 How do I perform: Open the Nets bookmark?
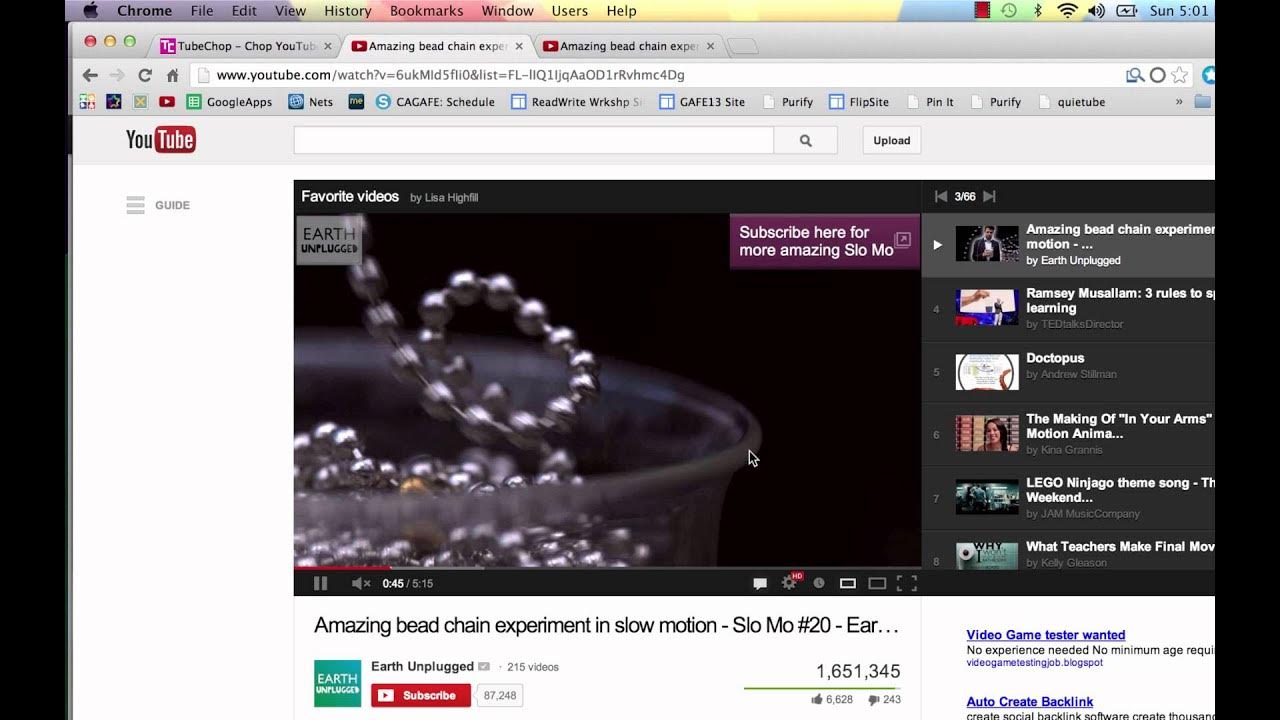point(311,102)
